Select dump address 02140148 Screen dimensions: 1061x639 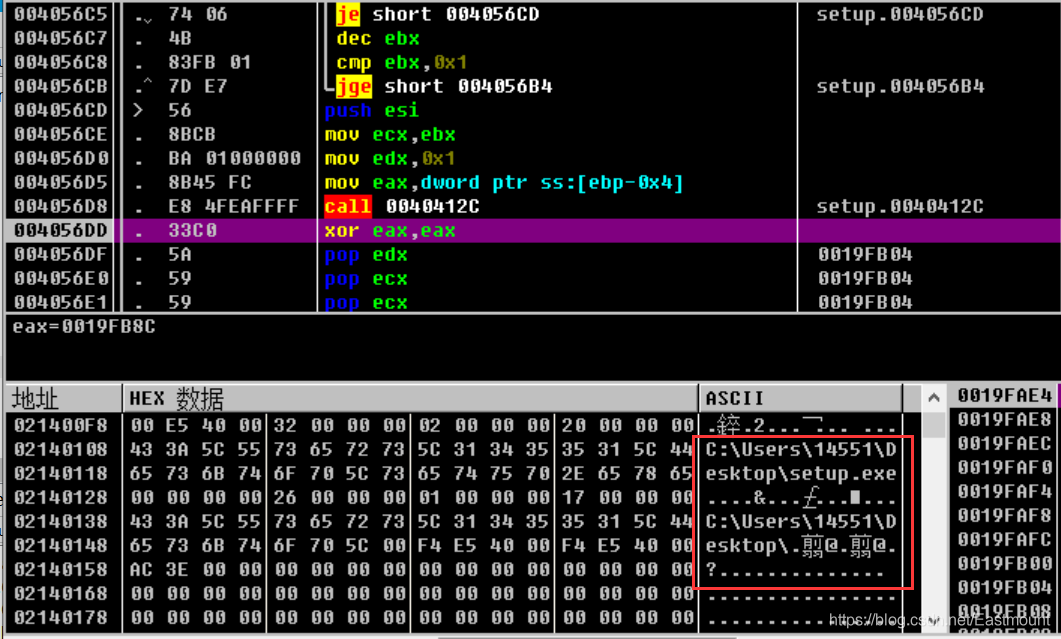(60, 546)
